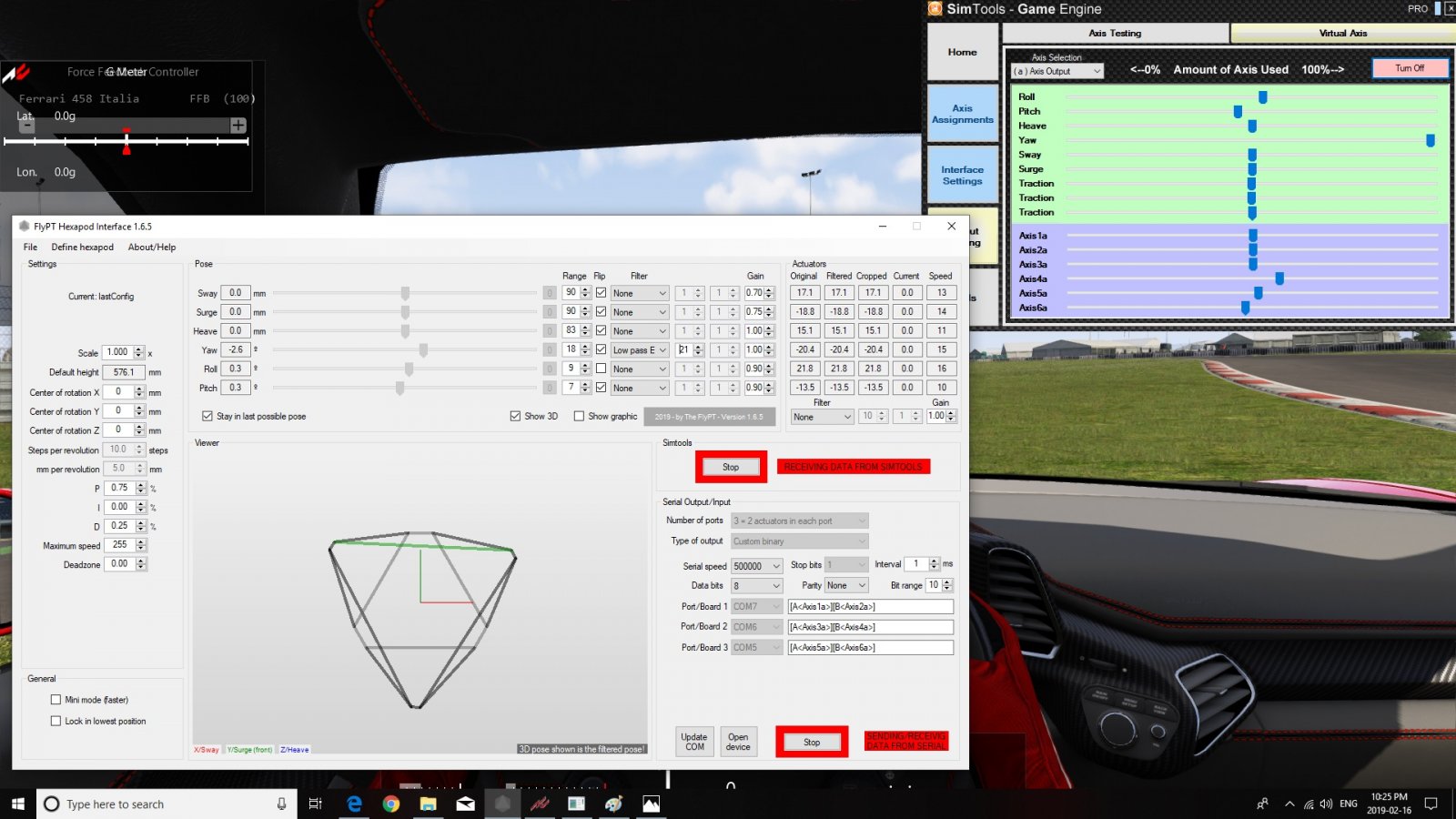Screen dimensions: 1456x819
Task: Open Microsoft Edge from the taskbar
Action: pos(354,804)
